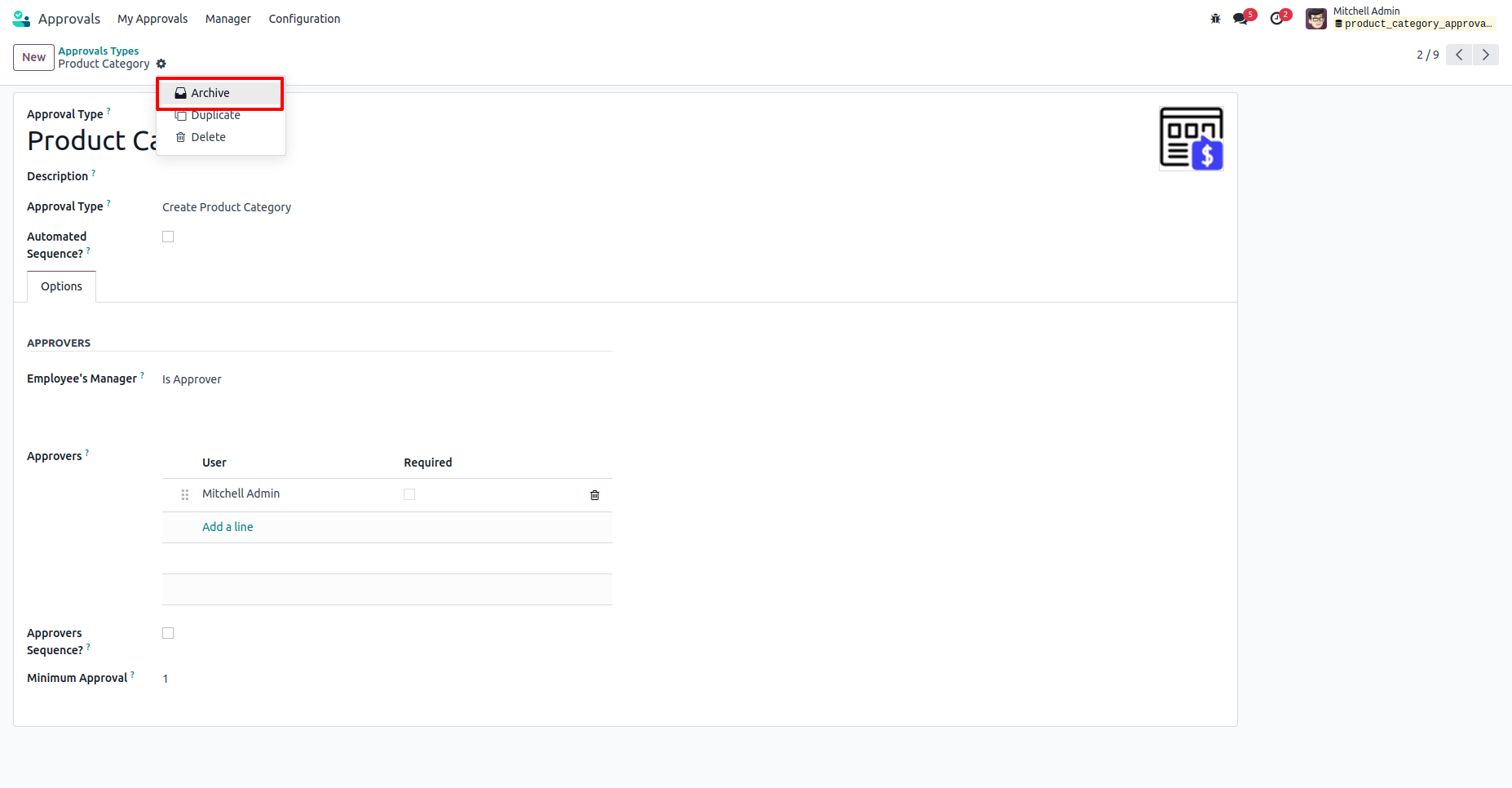Click the Description field
1512x788 pixels.
pos(387,176)
